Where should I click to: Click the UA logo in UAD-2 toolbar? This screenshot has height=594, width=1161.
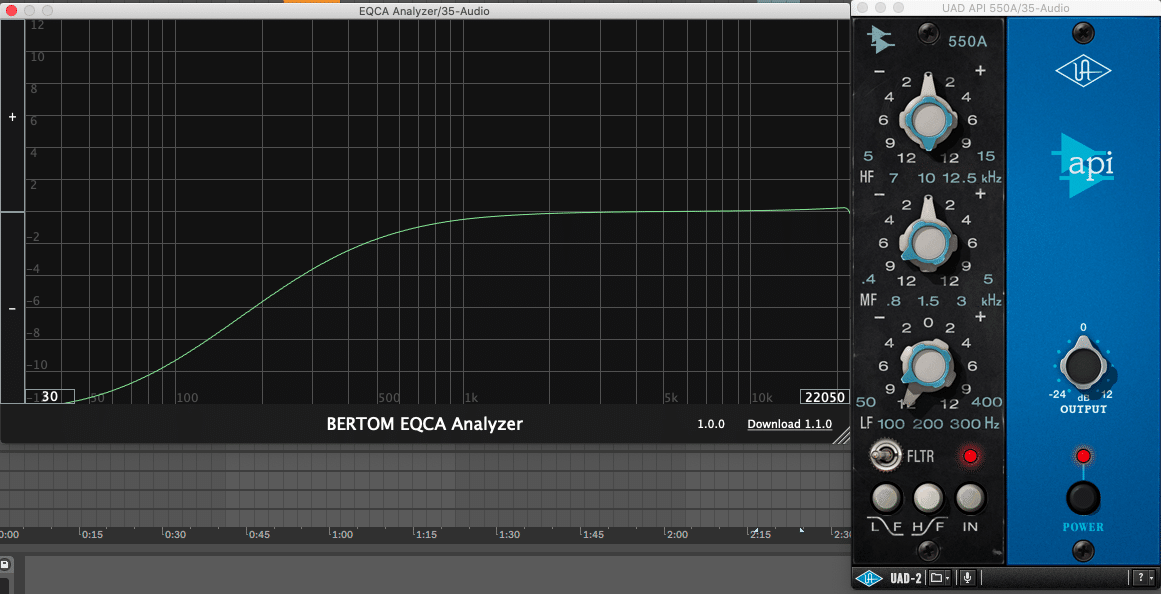tap(869, 578)
